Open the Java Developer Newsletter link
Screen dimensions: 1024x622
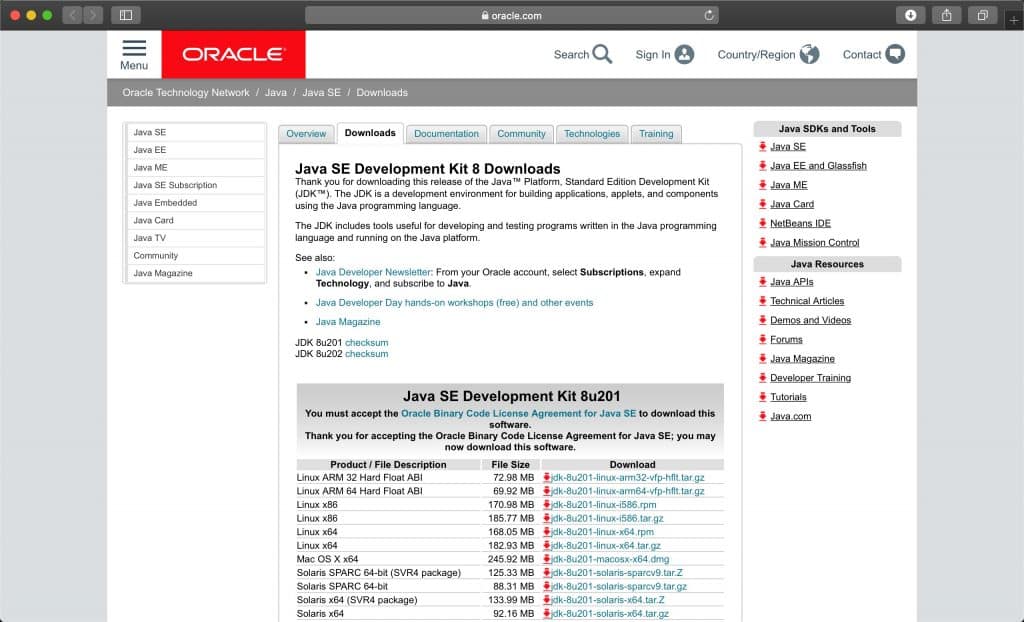(x=373, y=271)
